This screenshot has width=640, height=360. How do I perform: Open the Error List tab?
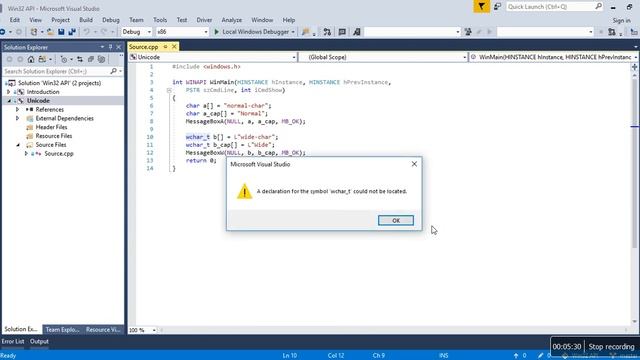(13, 342)
